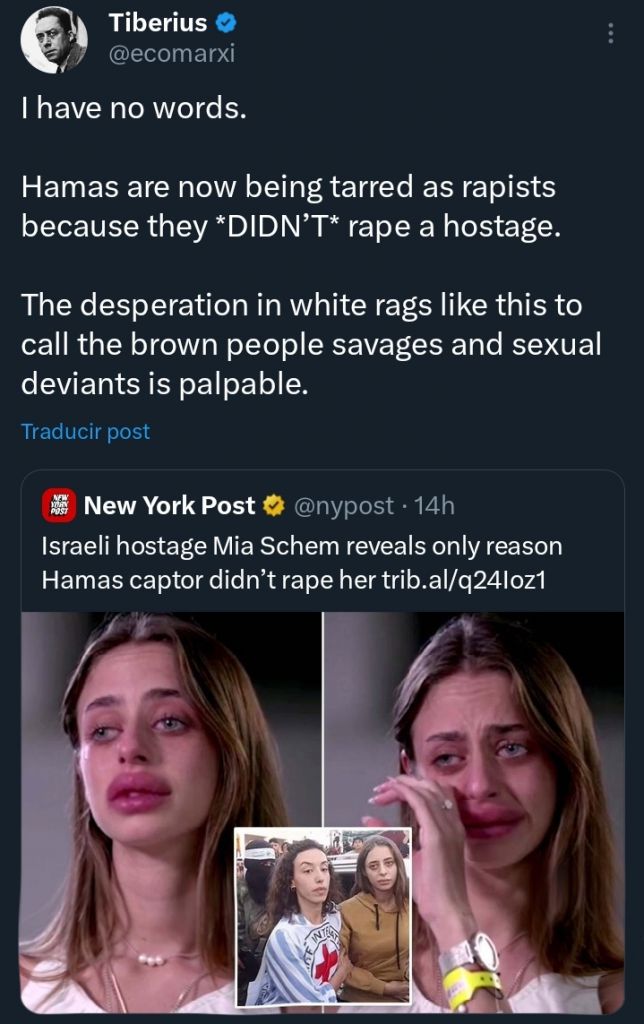Click the blue verified badge beside Tiberius
644x1024 pixels.
pos(226,24)
